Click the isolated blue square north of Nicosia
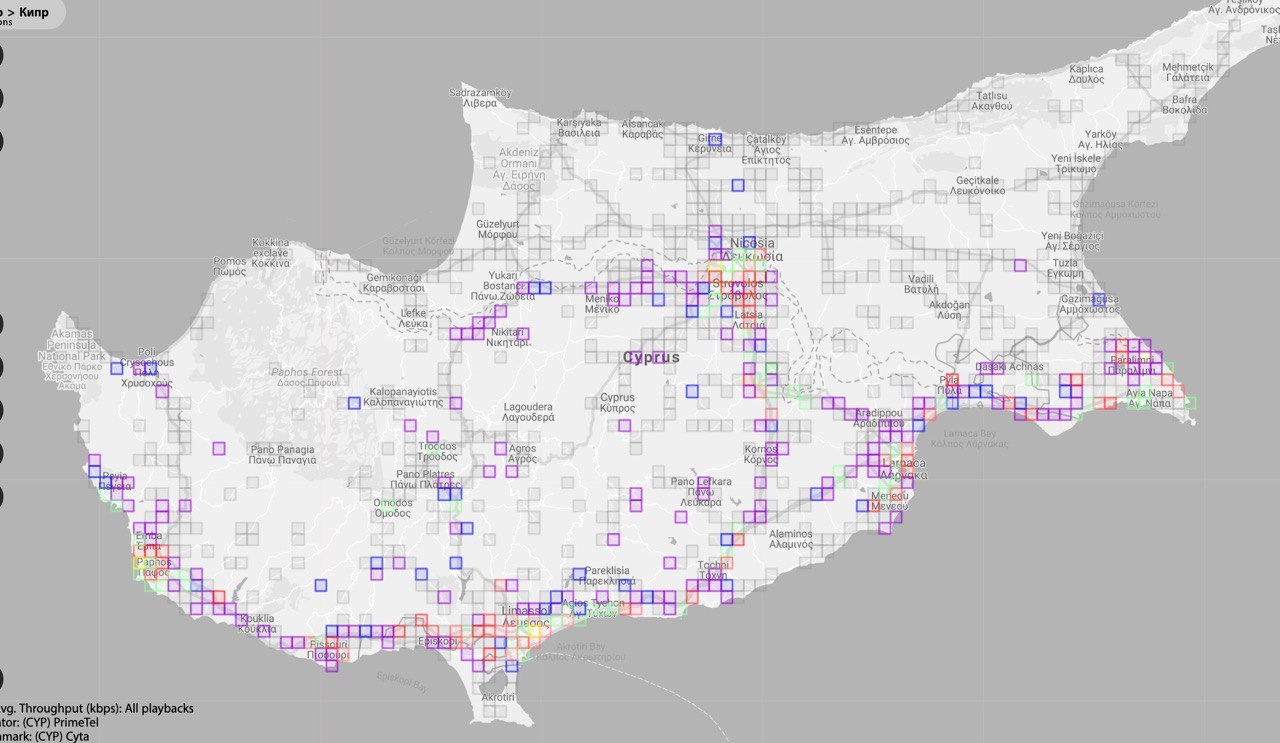This screenshot has height=743, width=1280. [x=738, y=184]
